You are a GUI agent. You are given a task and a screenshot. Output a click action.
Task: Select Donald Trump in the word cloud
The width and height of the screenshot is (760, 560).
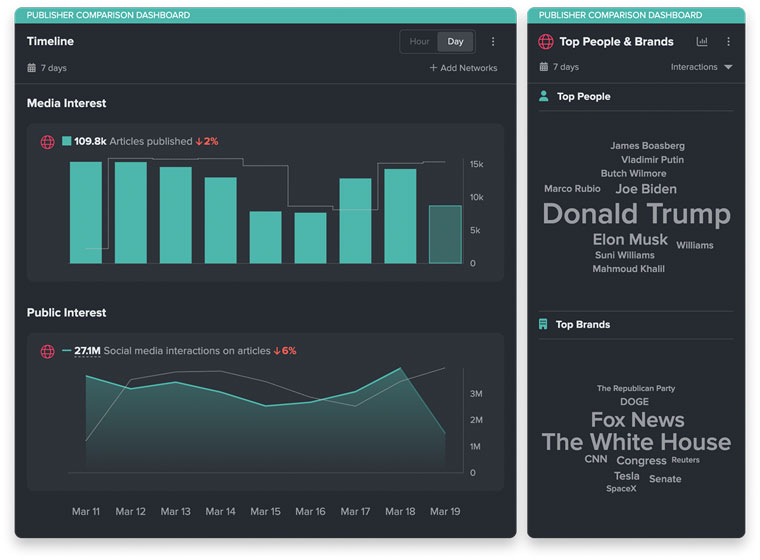pos(636,214)
